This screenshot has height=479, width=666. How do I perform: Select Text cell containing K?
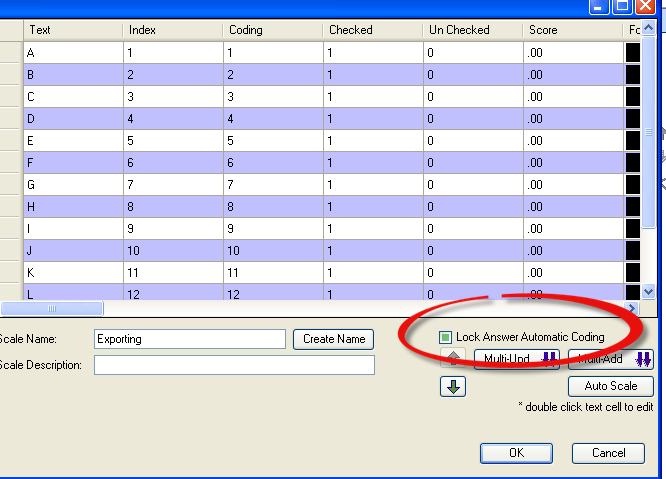tap(73, 273)
